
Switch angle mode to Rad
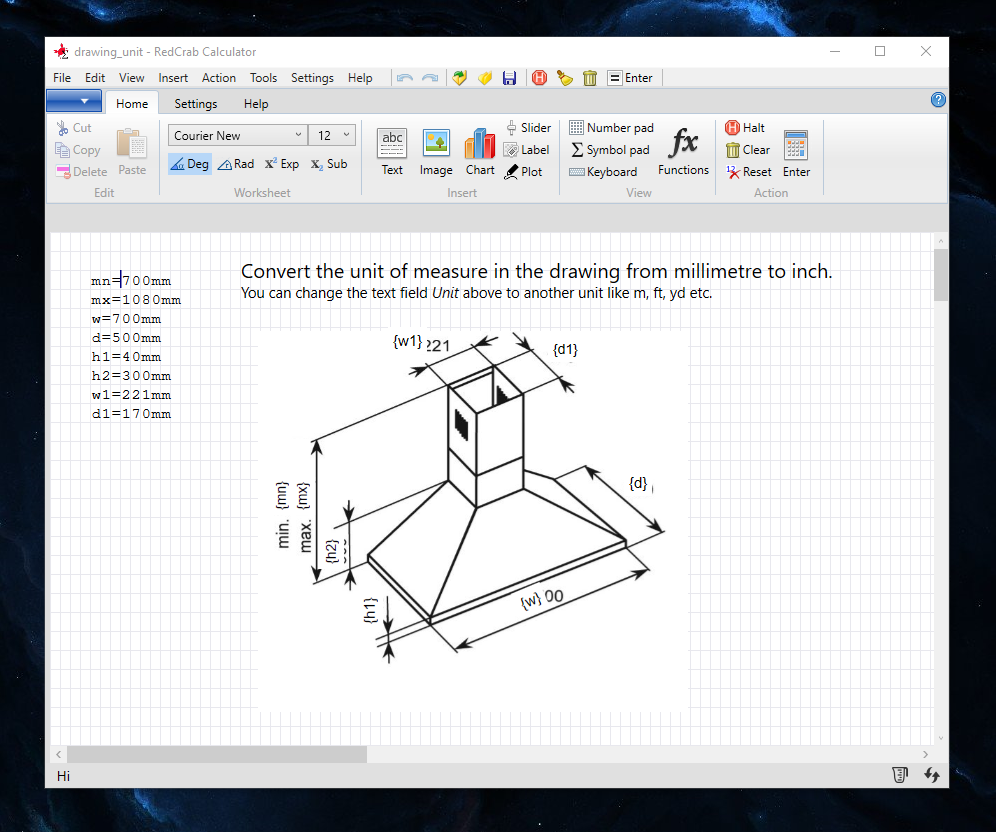pos(236,164)
